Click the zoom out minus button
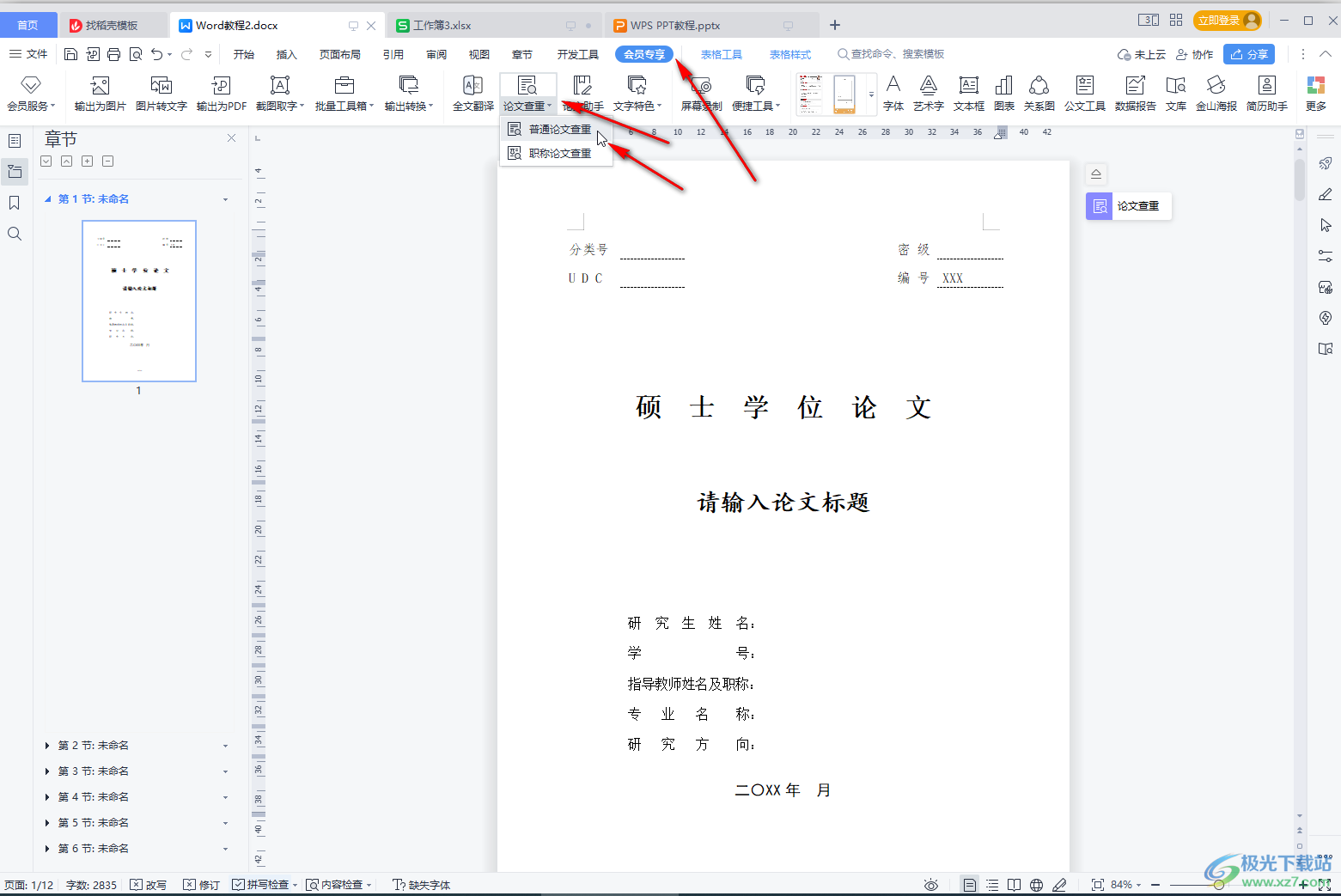 click(1155, 885)
